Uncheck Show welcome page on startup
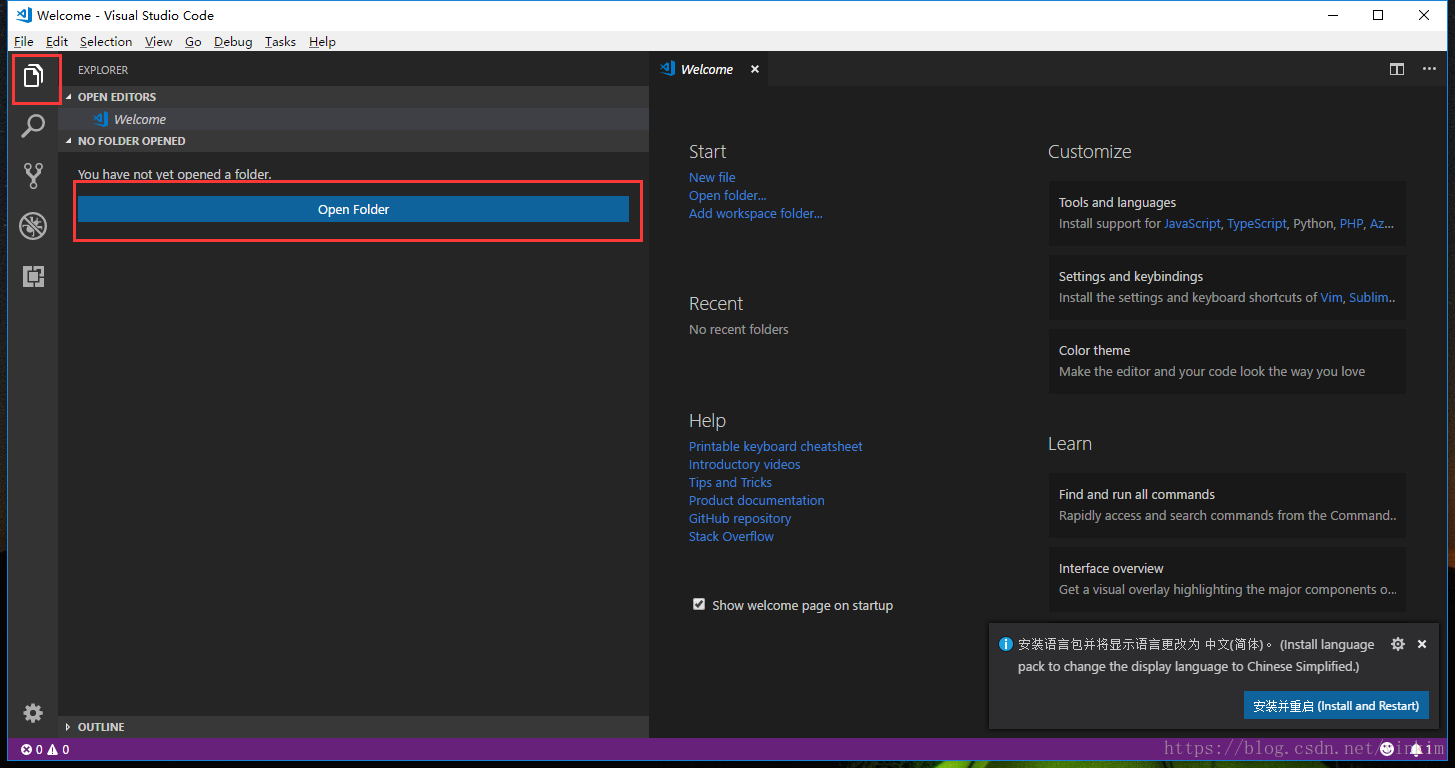The image size is (1455, 768). point(699,605)
